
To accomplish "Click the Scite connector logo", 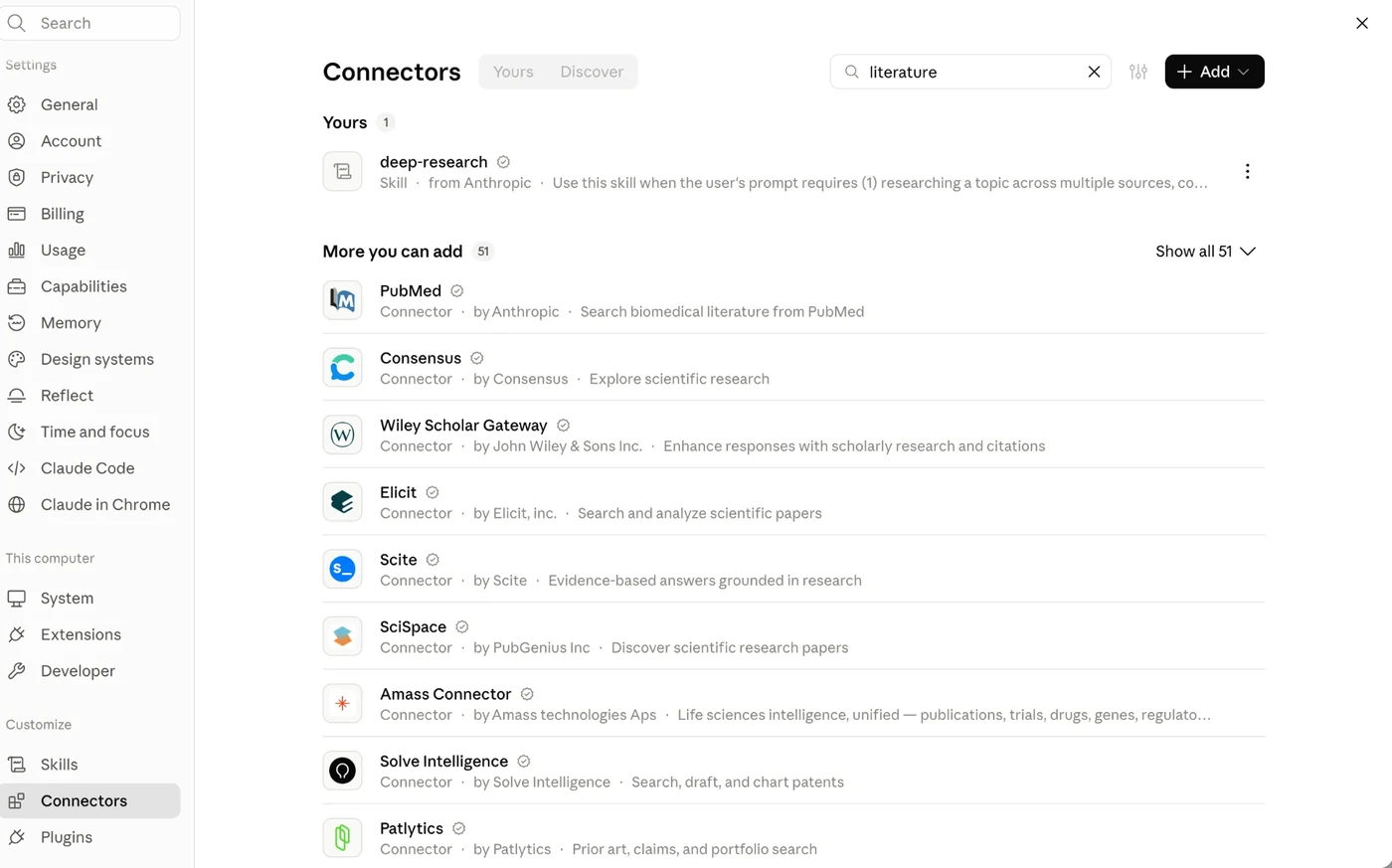I will (x=342, y=569).
